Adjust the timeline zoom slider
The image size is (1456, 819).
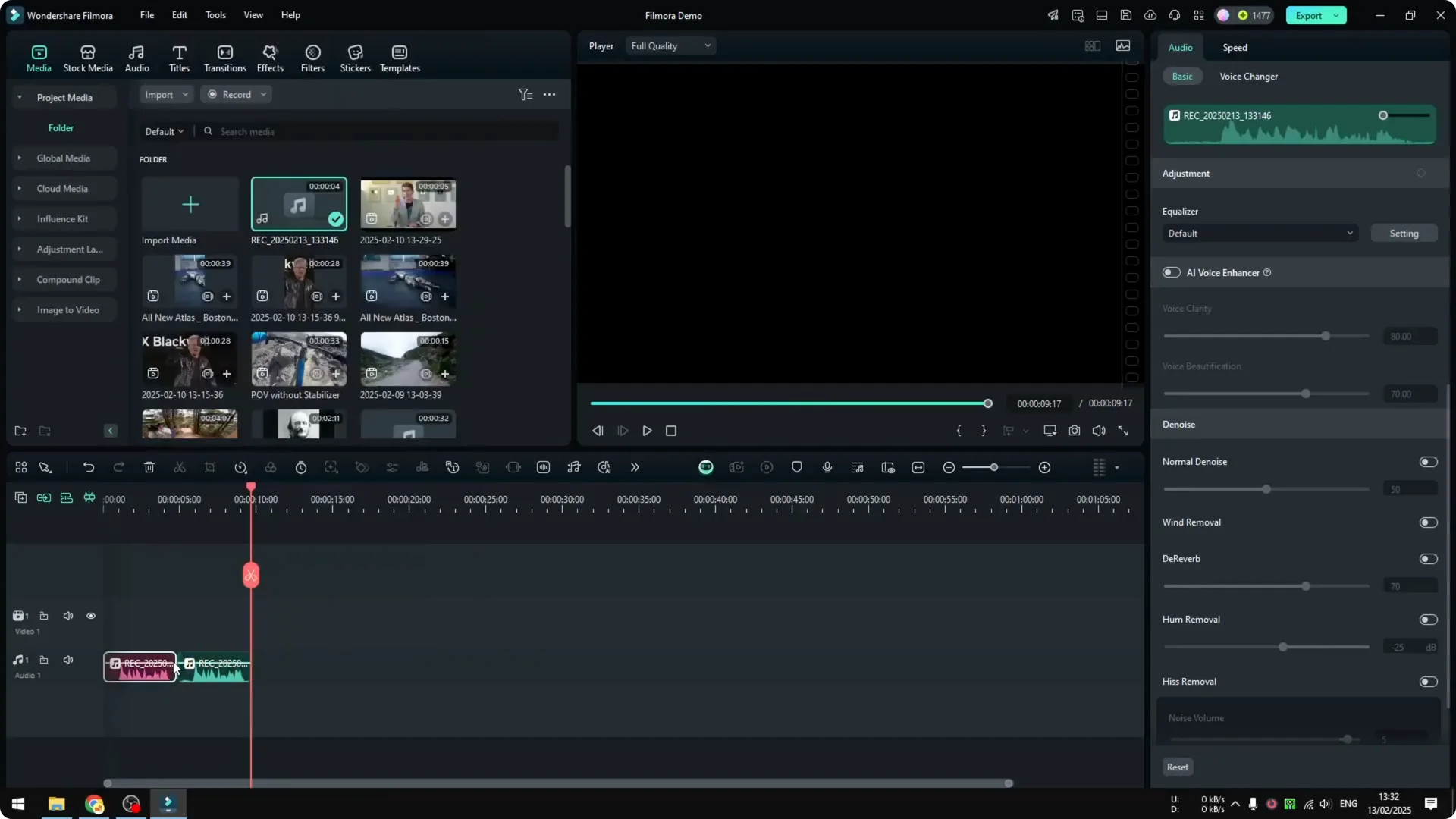(993, 467)
